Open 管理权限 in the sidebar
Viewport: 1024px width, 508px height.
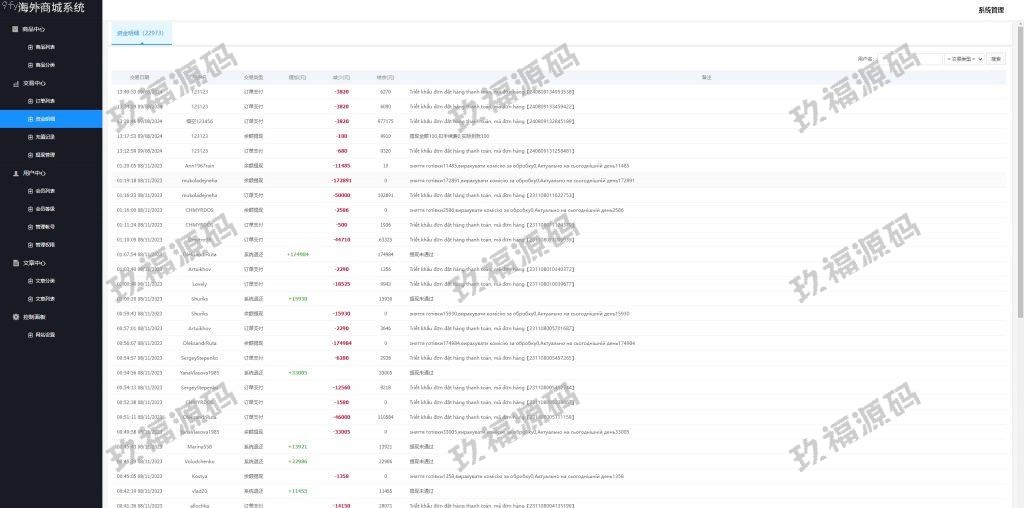pyautogui.click(x=45, y=245)
